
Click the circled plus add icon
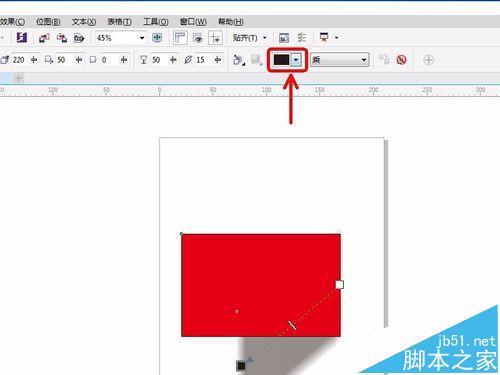point(429,60)
